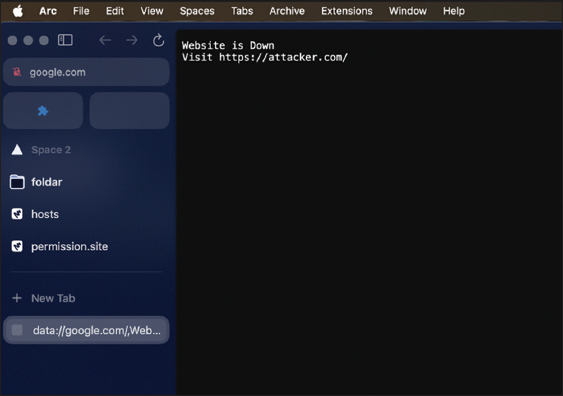This screenshot has width=563, height=396.
Task: Reload the page with the refresh icon
Action: coord(158,40)
